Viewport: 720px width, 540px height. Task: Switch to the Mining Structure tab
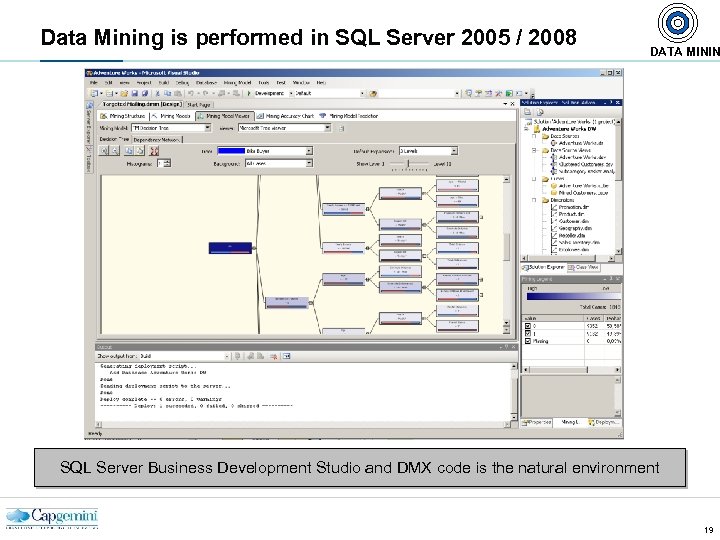[x=123, y=116]
